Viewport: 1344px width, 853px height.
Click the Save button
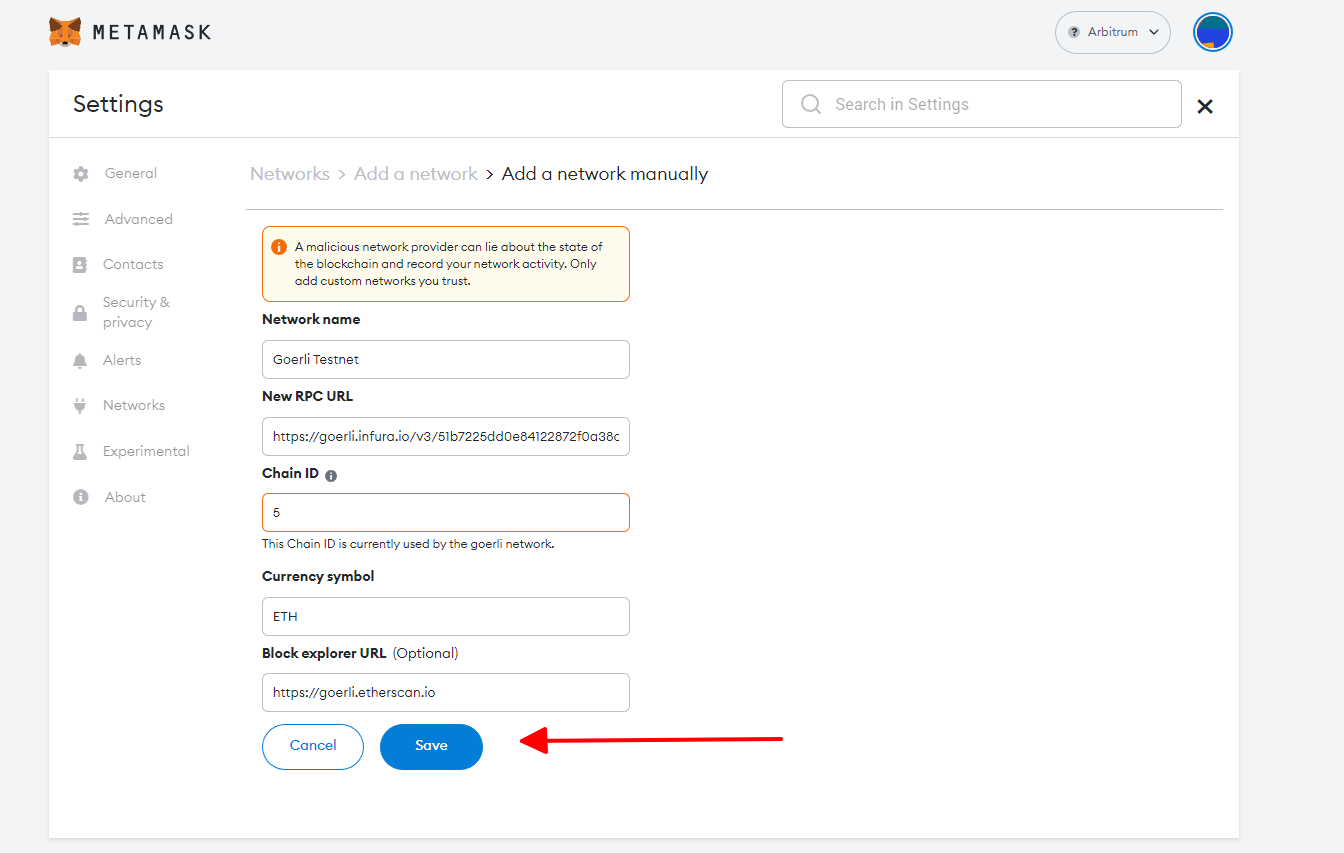[431, 746]
